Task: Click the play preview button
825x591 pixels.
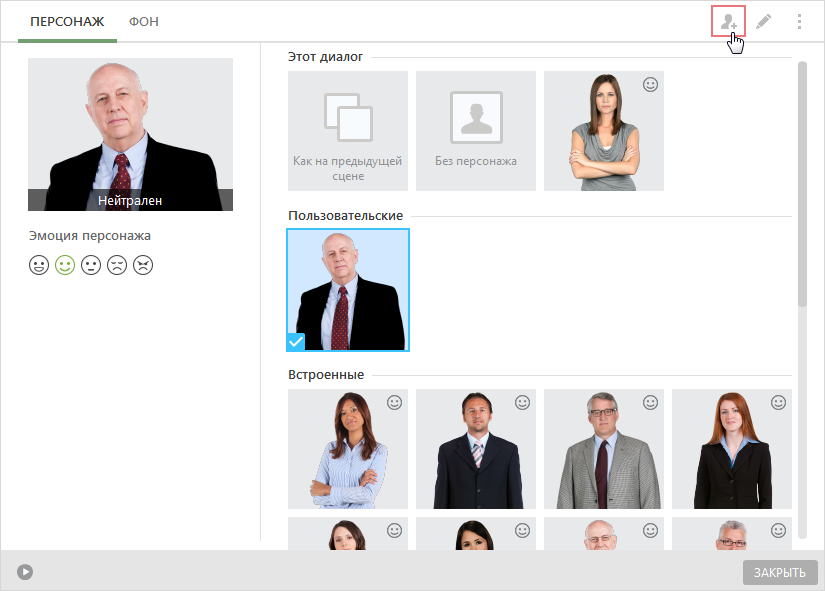Action: [x=25, y=572]
